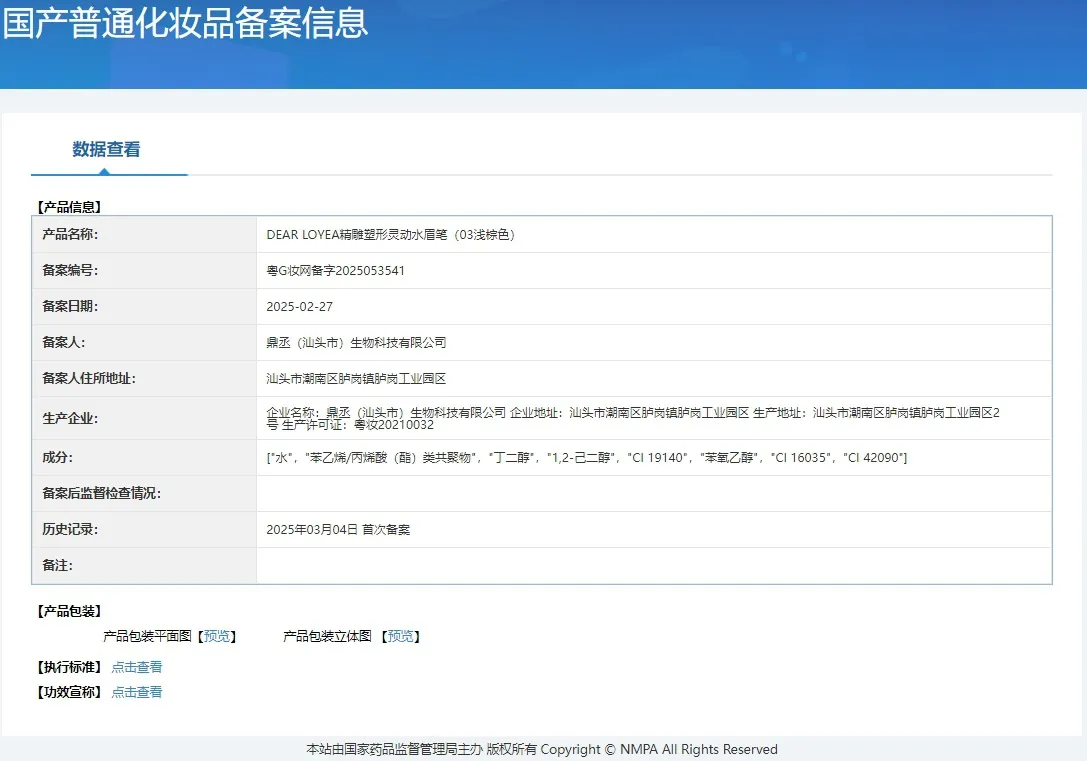The image size is (1087, 761).
Task: Select 2025年03月04日 首次备案 record
Action: [x=338, y=530]
